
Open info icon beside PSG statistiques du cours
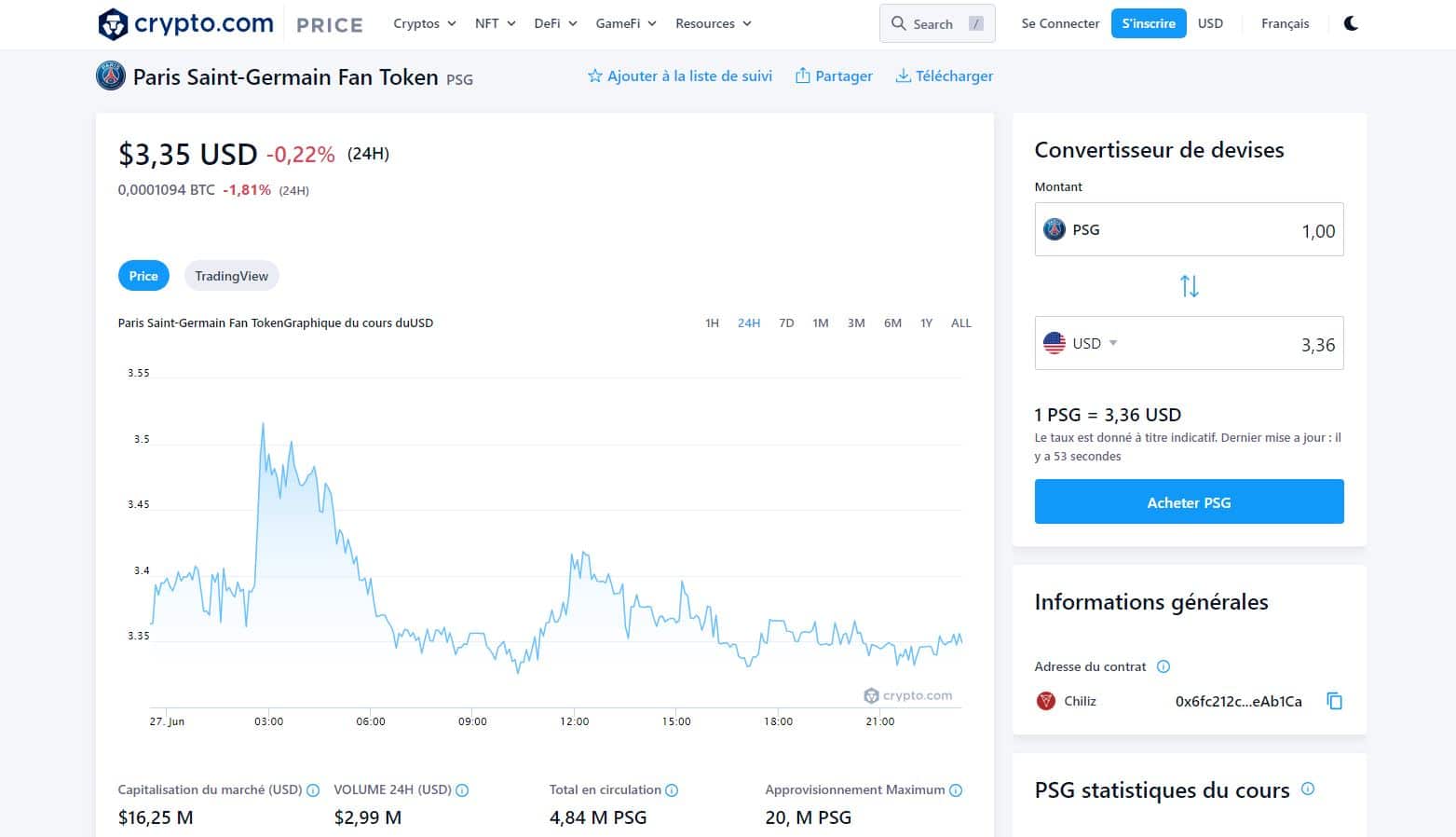[x=1308, y=789]
